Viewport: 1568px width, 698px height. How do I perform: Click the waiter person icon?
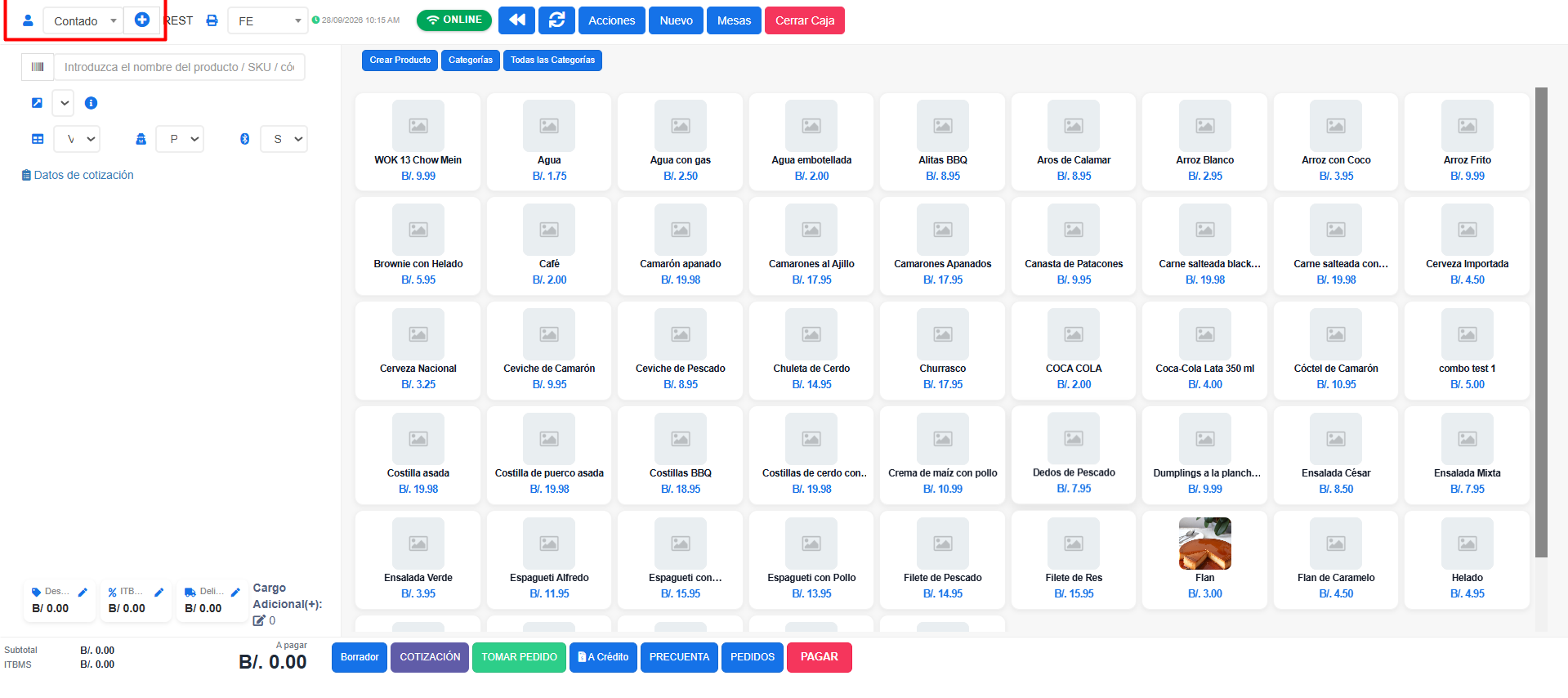click(141, 139)
